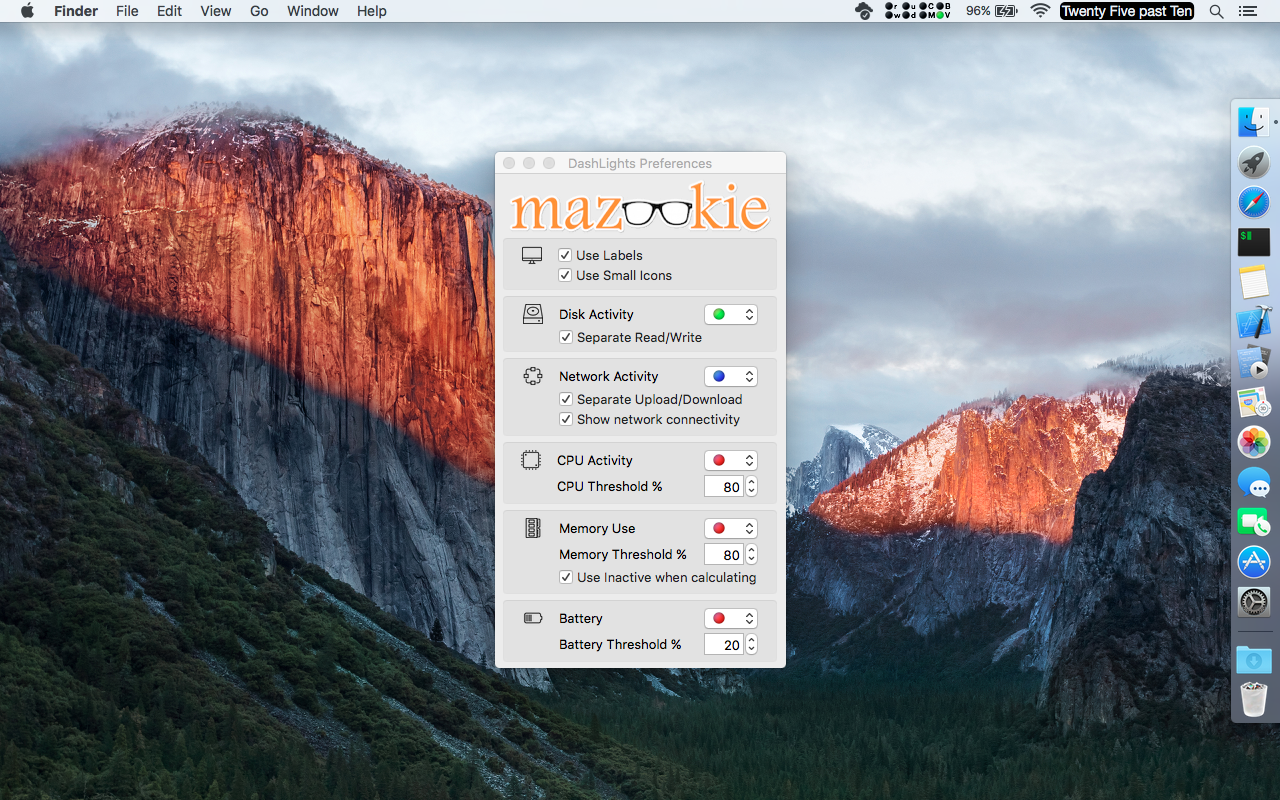This screenshot has width=1280, height=800.
Task: Uncheck the Use Labels checkbox
Action: (x=565, y=255)
